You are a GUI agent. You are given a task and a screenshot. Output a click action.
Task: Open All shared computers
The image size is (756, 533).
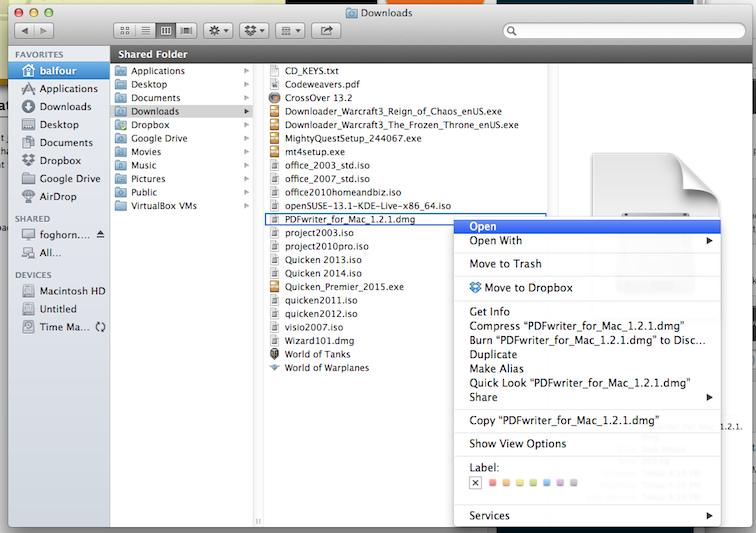[59, 253]
